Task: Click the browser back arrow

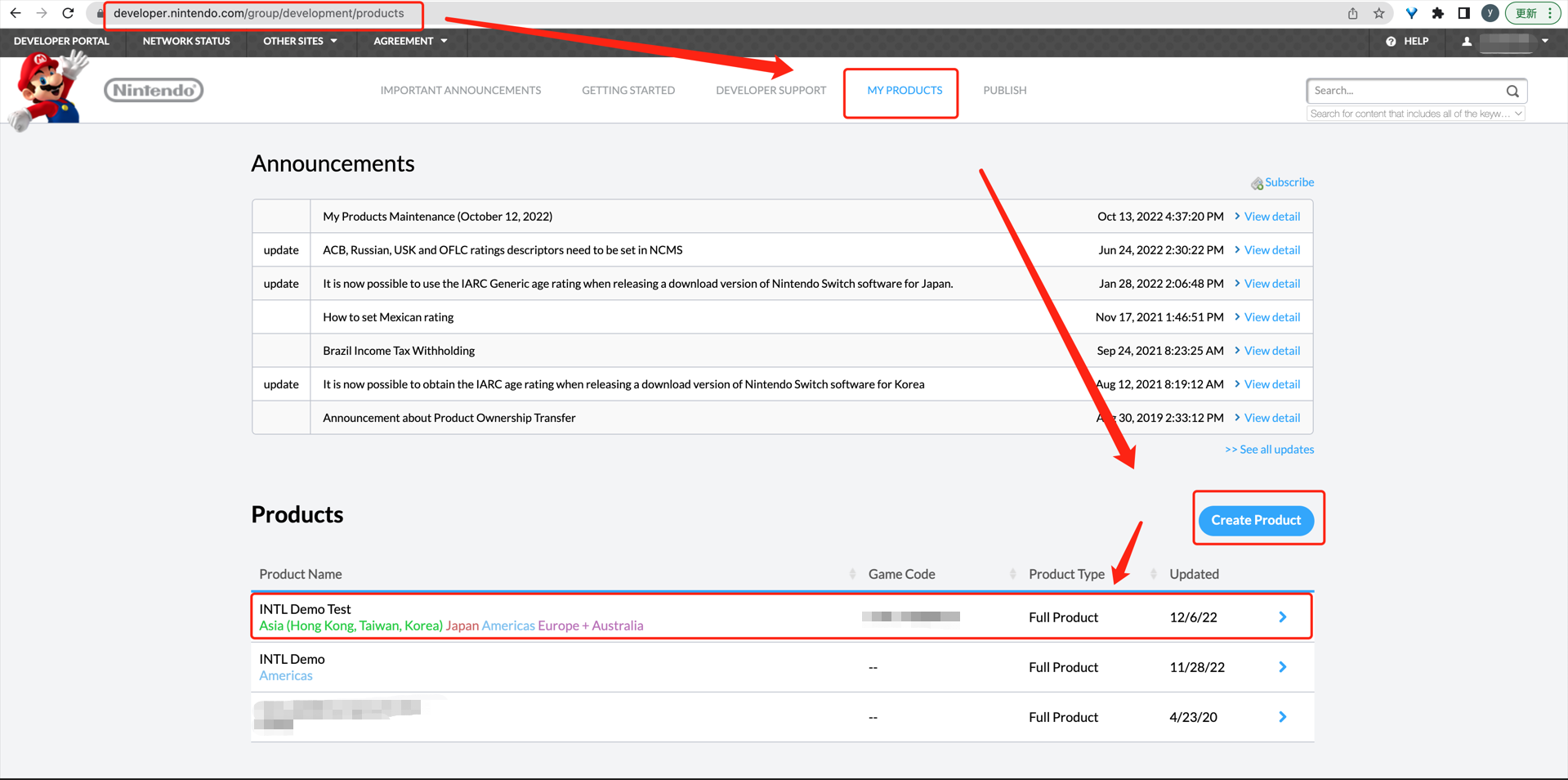Action: point(16,13)
